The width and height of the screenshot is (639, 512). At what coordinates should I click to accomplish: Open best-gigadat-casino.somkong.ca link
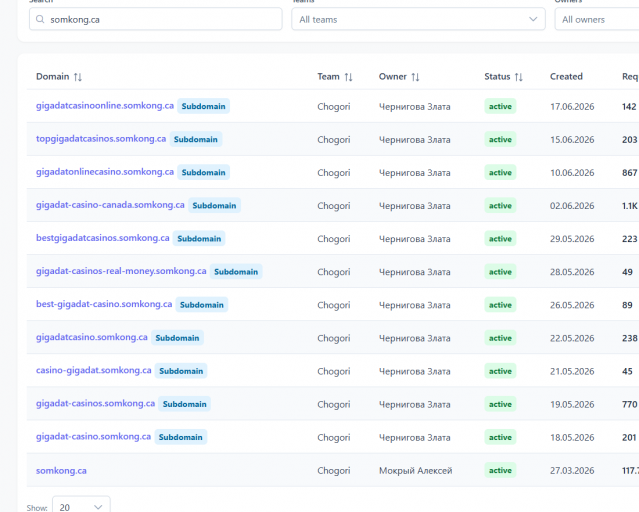click(104, 305)
